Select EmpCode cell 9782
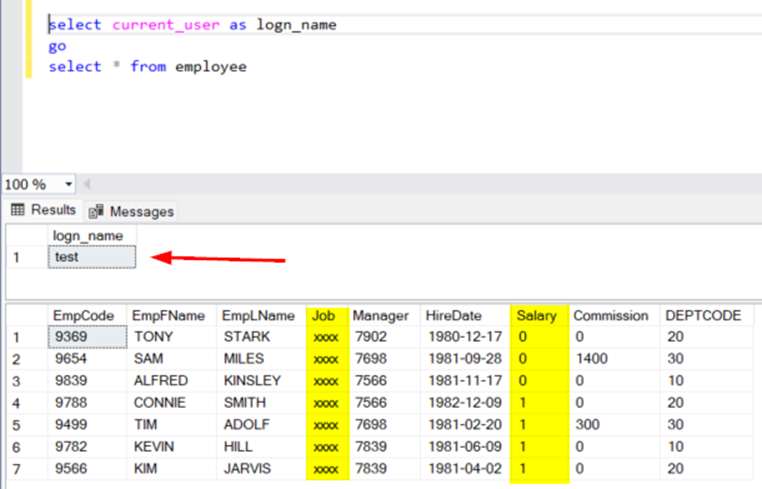 (87, 447)
